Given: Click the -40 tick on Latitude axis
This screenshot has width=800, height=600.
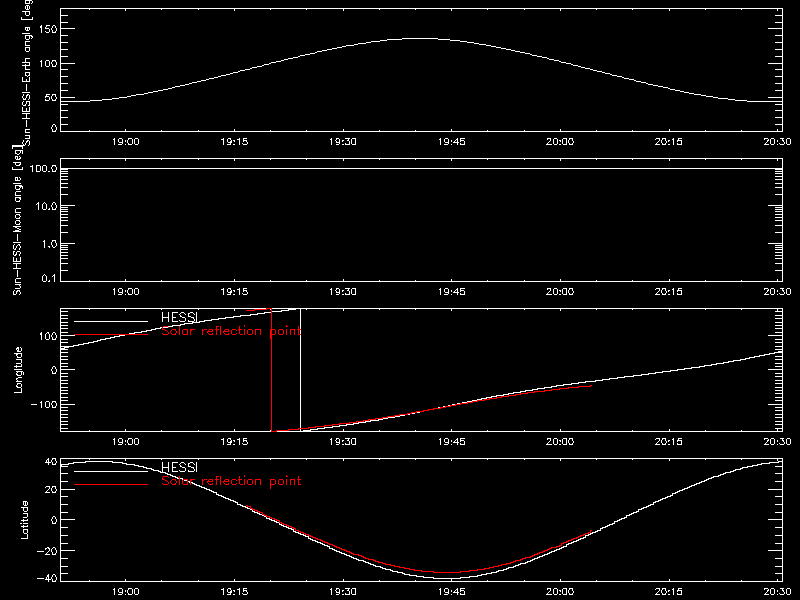Looking at the screenshot, I should (x=47, y=578).
